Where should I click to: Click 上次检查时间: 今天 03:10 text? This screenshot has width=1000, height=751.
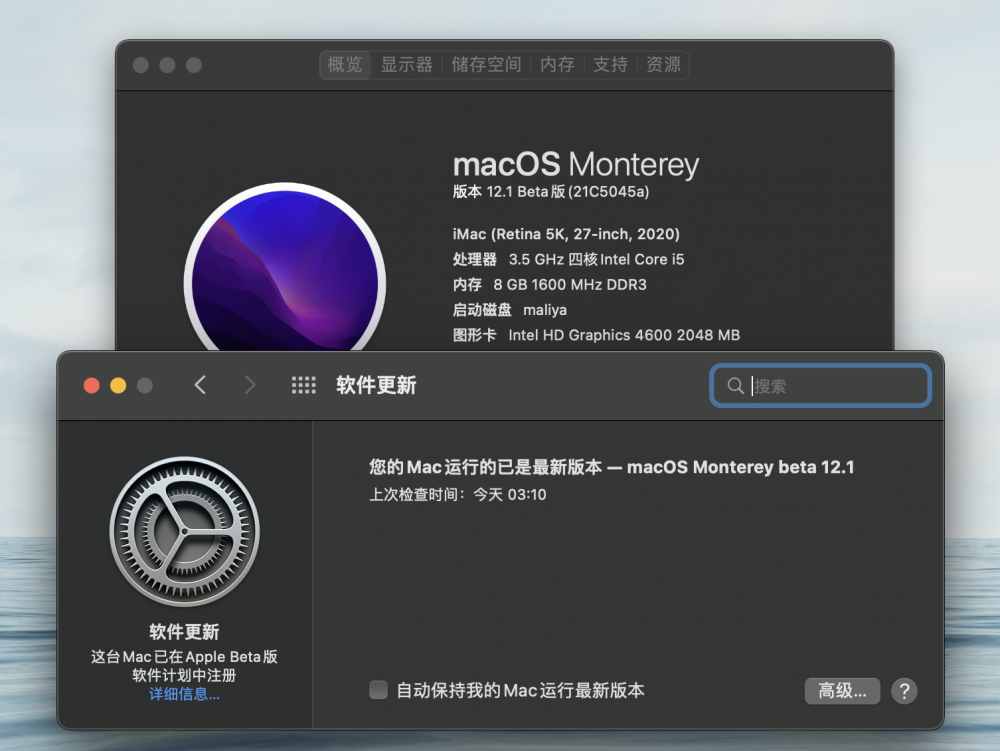coord(458,495)
